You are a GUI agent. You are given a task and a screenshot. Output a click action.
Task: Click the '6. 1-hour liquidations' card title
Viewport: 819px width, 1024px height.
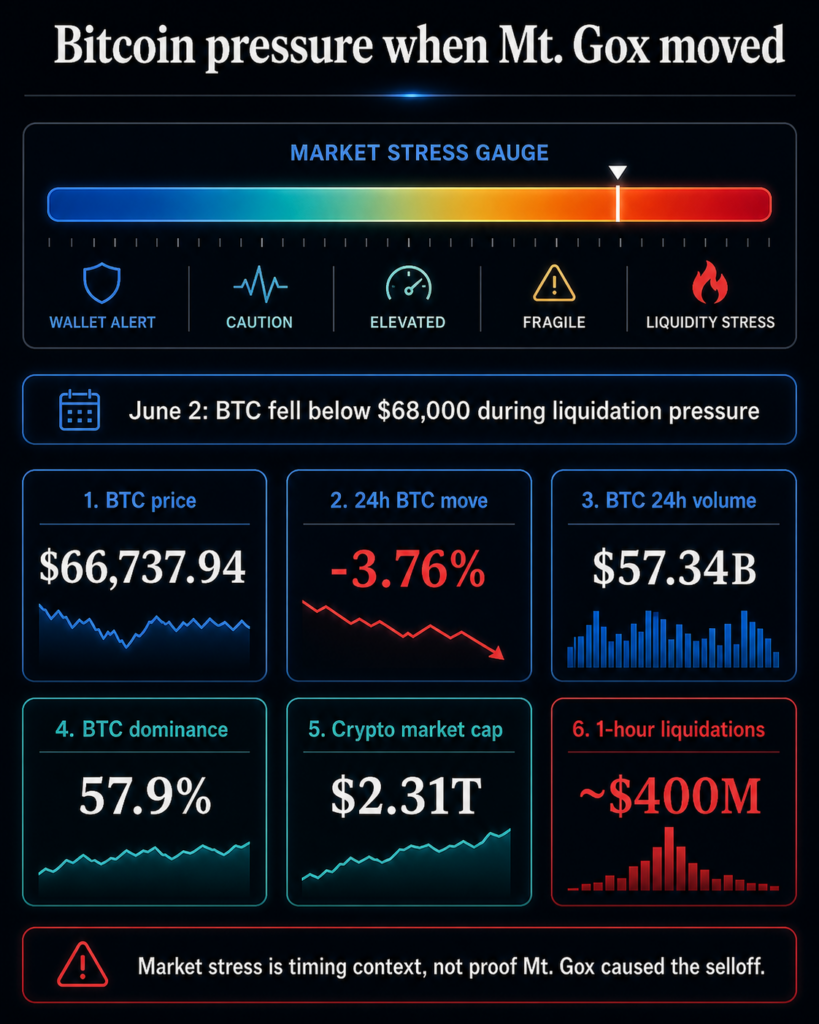point(668,729)
